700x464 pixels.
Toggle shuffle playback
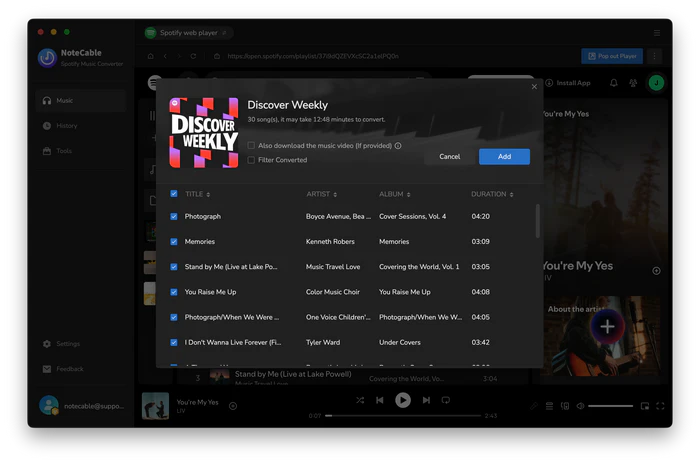[x=360, y=400]
